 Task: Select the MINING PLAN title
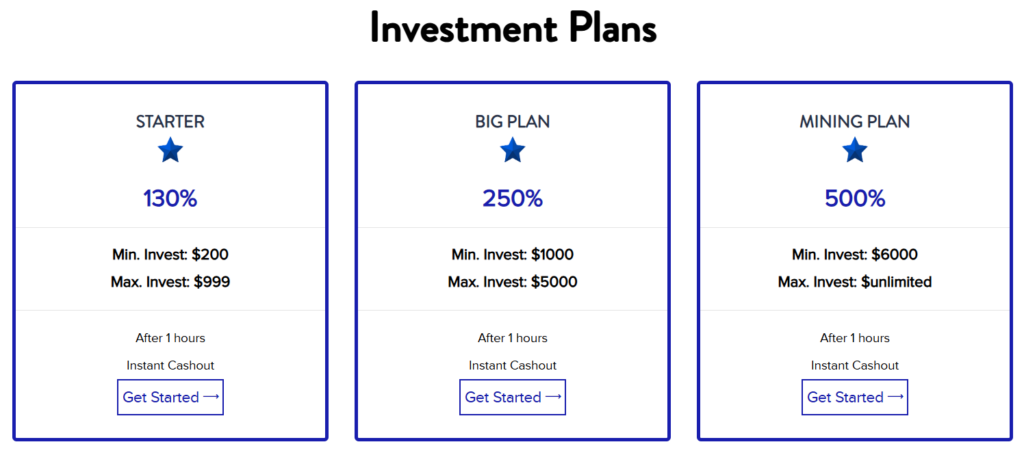(x=854, y=122)
